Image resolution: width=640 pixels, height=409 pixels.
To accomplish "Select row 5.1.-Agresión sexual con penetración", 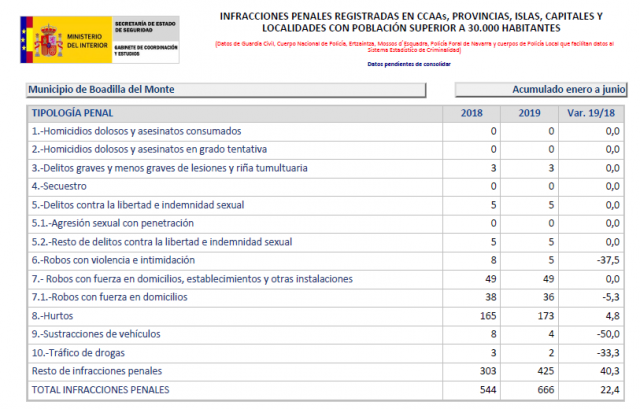I will click(325, 223).
